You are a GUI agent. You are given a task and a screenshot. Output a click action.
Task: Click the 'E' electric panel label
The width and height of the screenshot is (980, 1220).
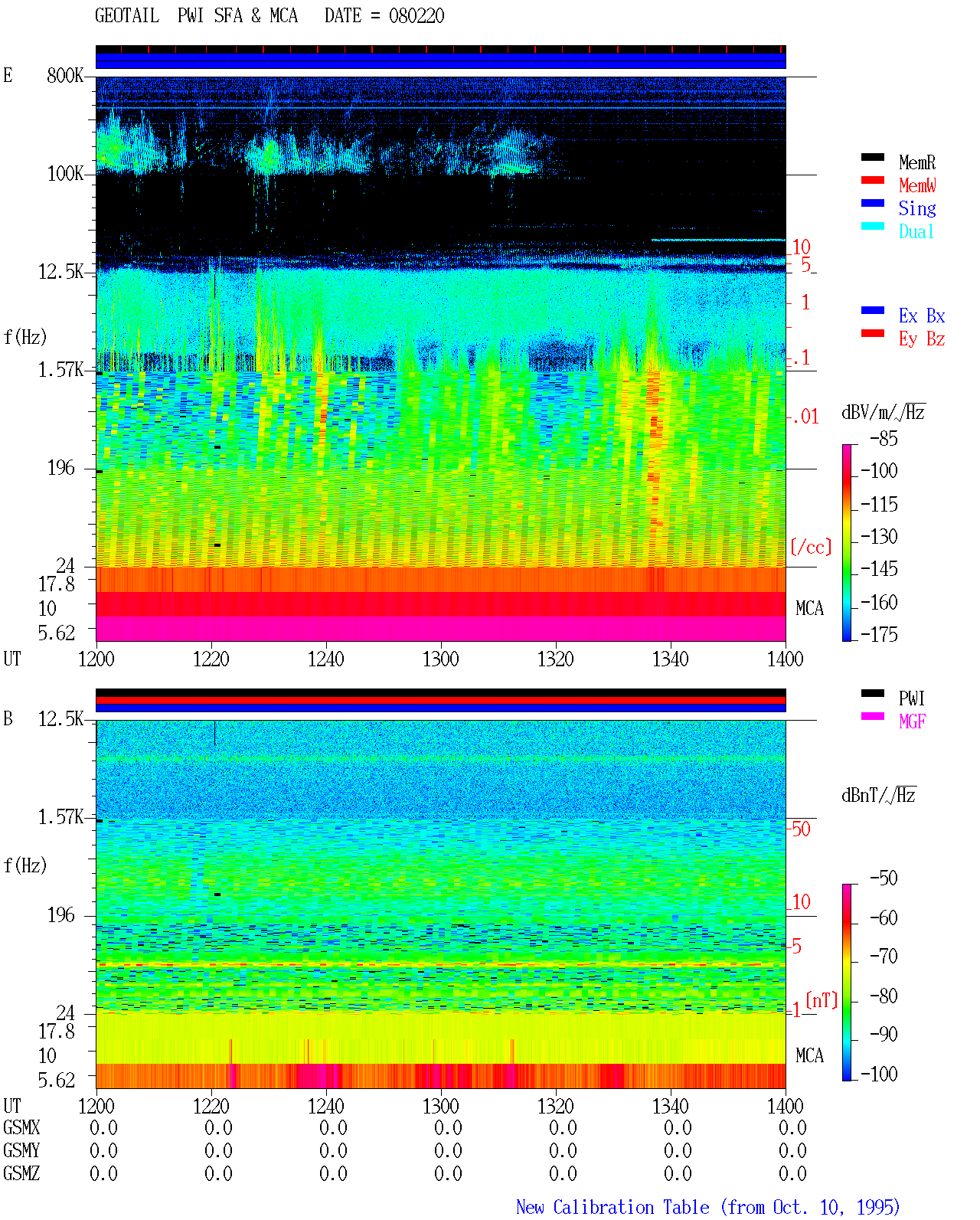[x=8, y=75]
